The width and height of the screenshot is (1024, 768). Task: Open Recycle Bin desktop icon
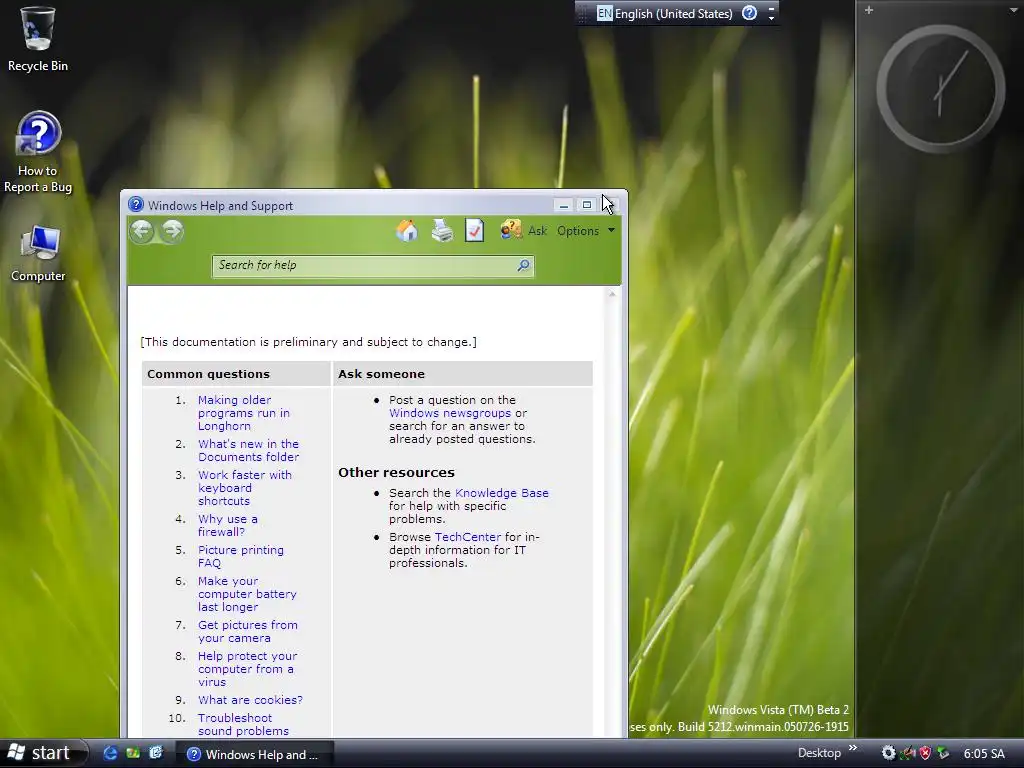(37, 39)
